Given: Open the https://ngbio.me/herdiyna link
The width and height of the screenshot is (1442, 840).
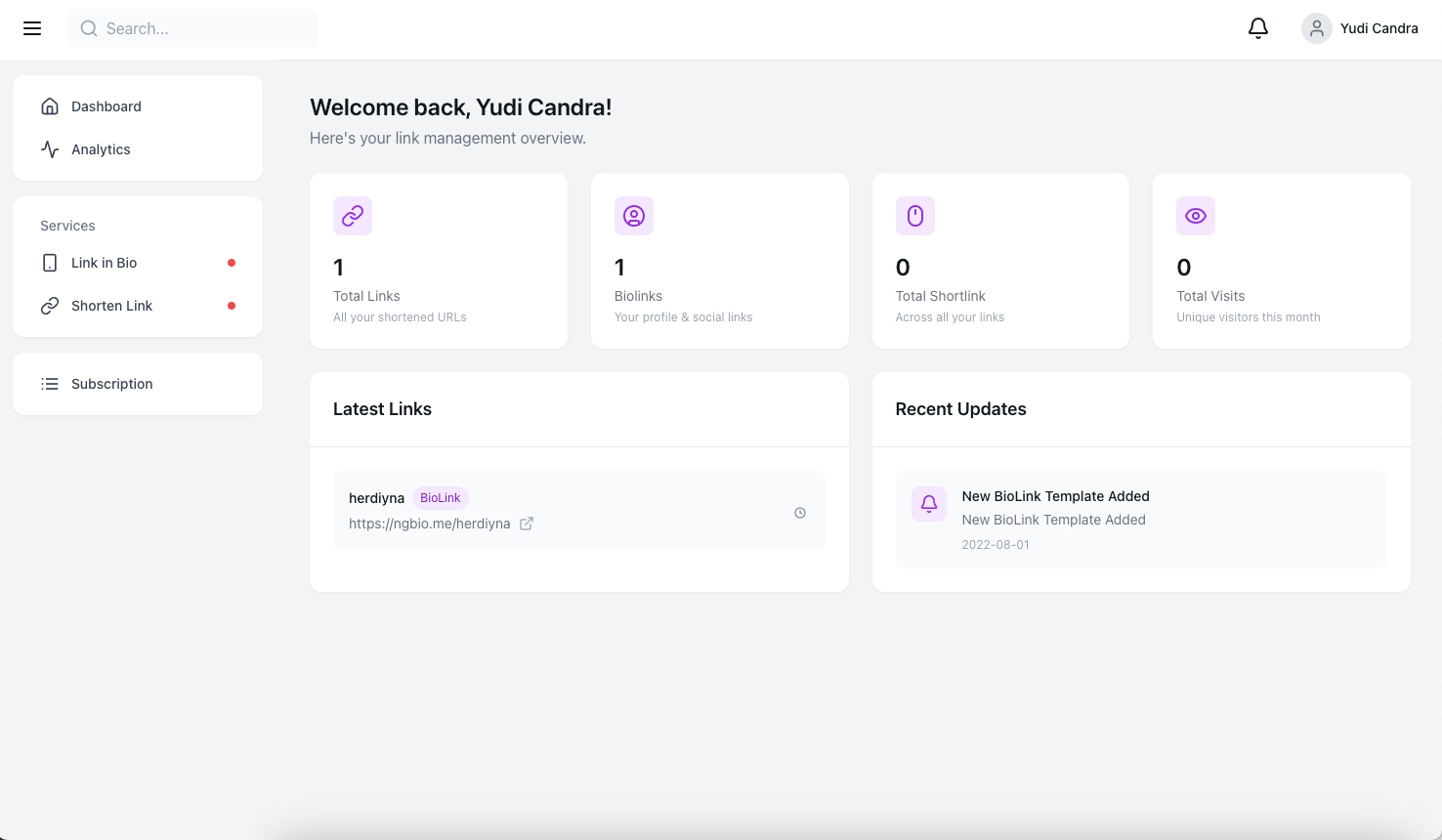Looking at the screenshot, I should click(430, 524).
